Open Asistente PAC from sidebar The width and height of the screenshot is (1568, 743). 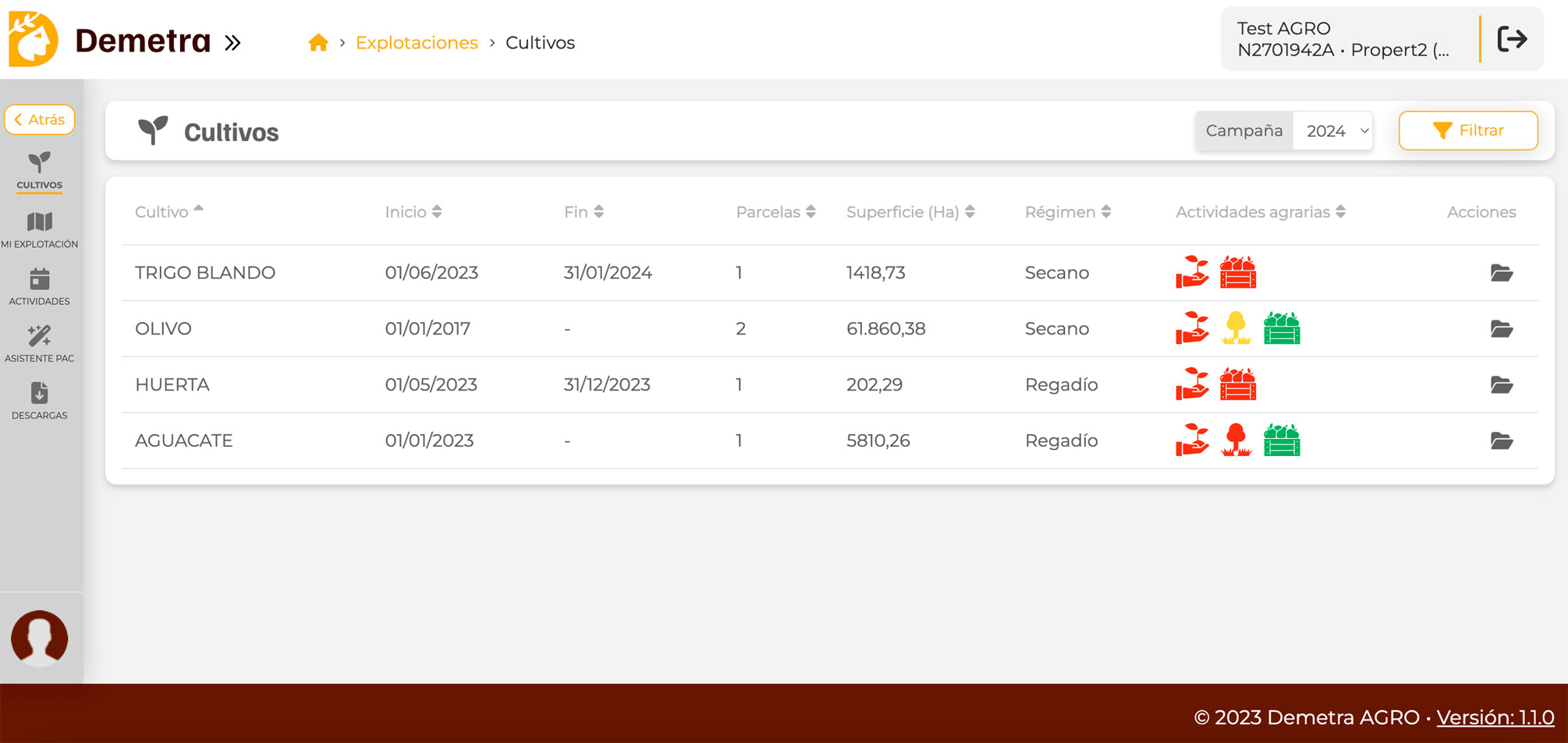39,344
